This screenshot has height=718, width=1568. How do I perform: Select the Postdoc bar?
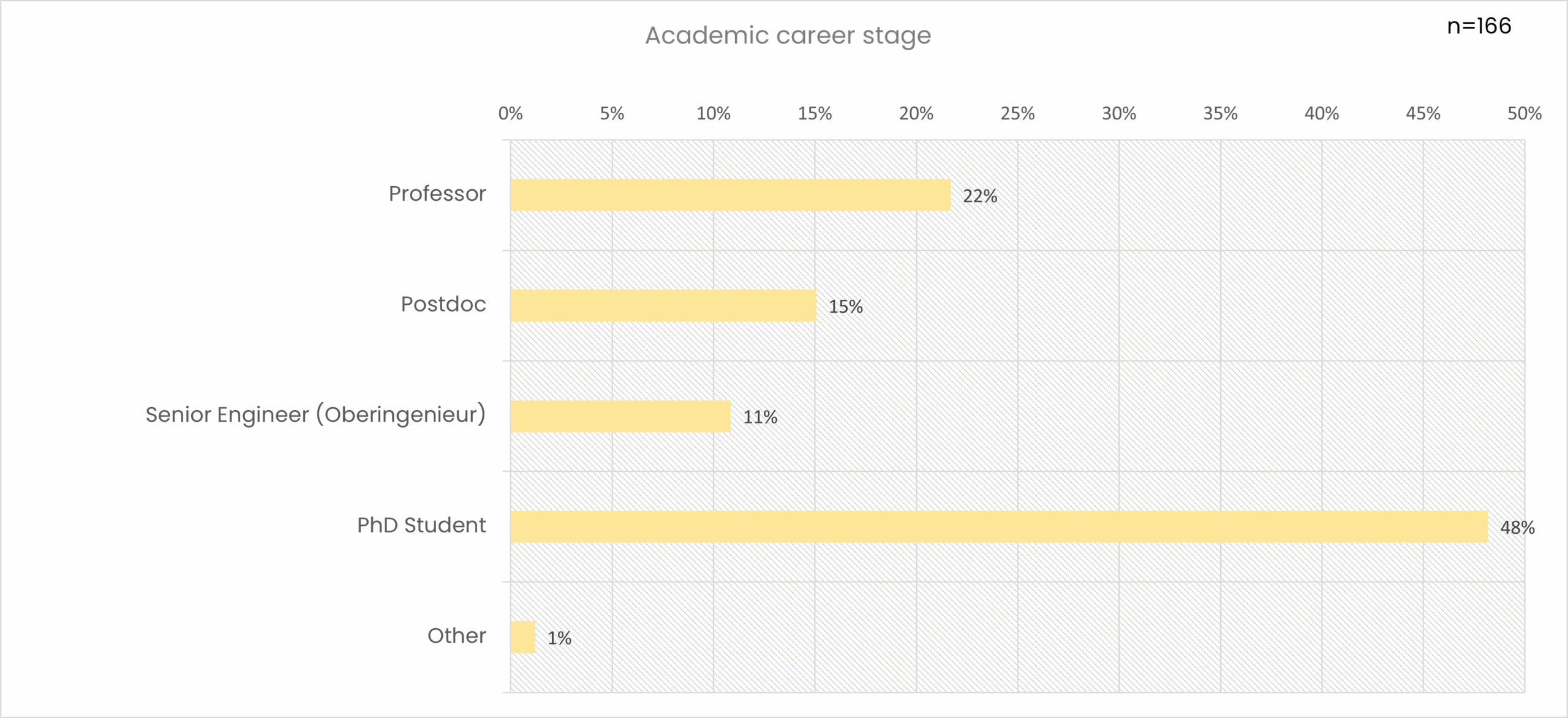663,305
